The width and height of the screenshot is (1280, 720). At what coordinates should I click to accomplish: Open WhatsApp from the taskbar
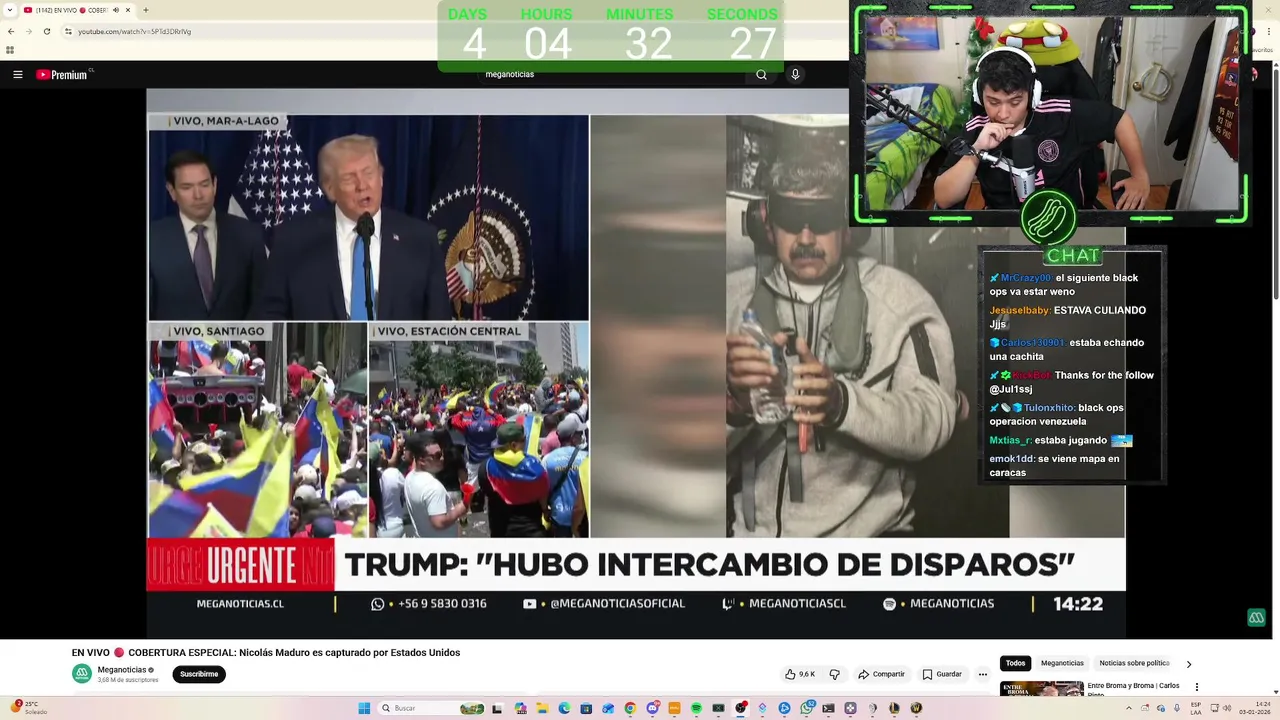click(x=807, y=708)
